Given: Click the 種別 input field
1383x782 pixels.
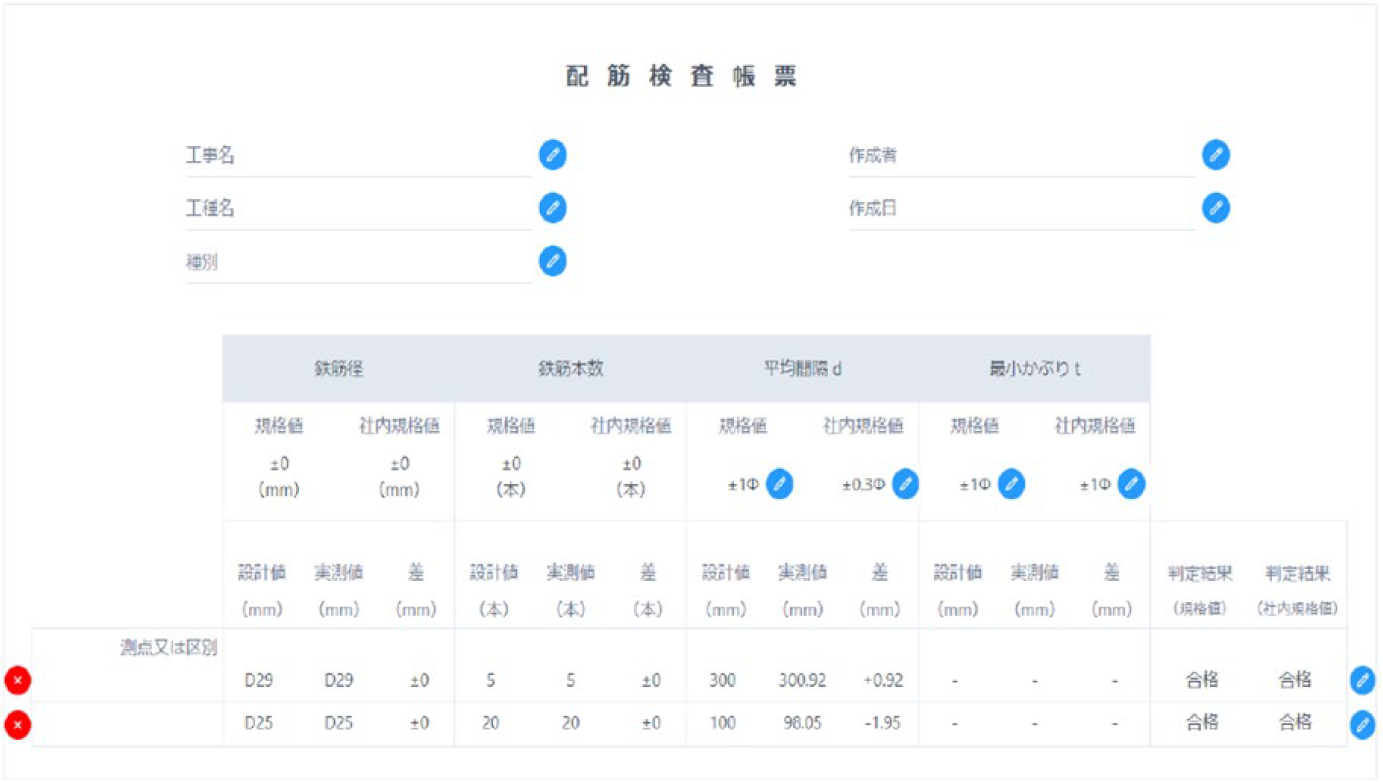Looking at the screenshot, I should (358, 262).
